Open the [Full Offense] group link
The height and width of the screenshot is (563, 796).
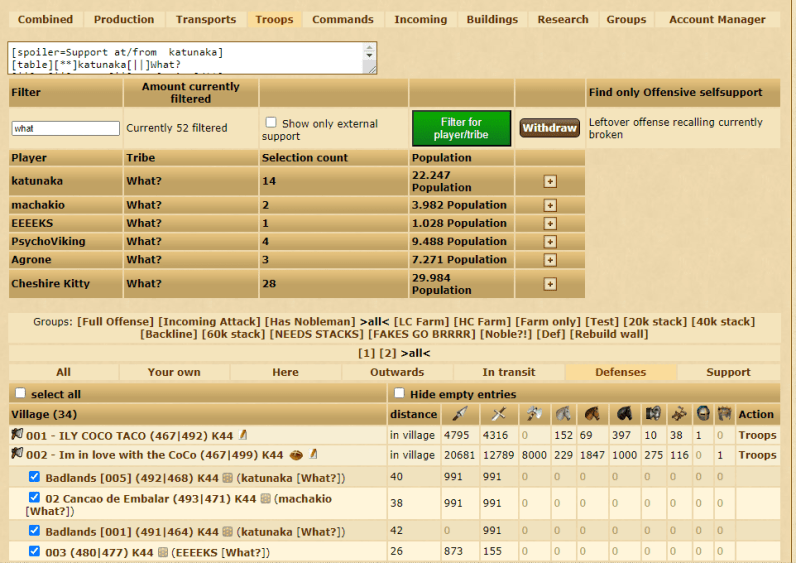(x=115, y=321)
